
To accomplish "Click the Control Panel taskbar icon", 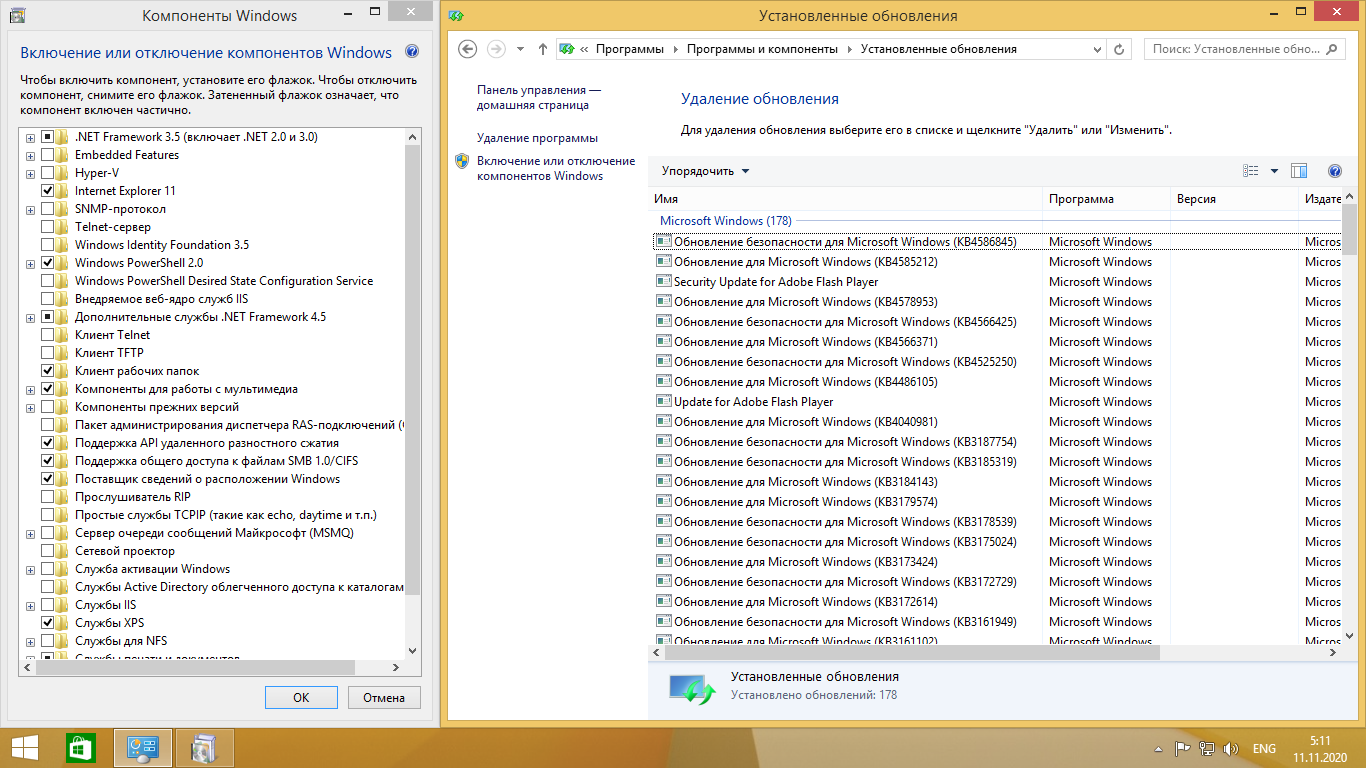I will click(x=142, y=747).
